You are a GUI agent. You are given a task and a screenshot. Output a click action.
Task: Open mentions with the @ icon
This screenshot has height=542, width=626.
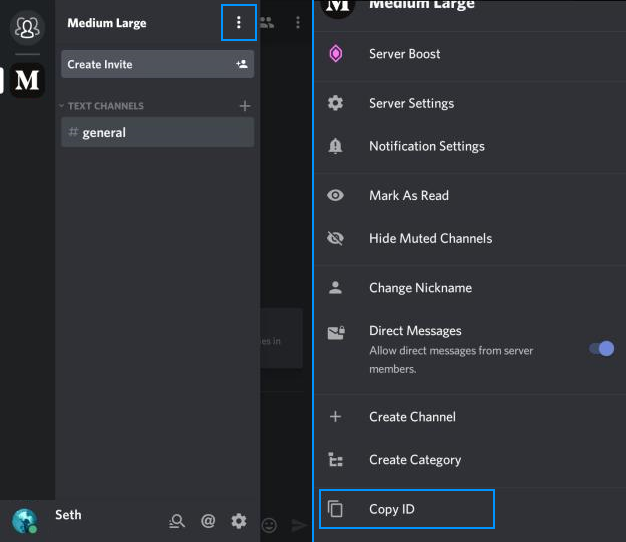point(208,521)
